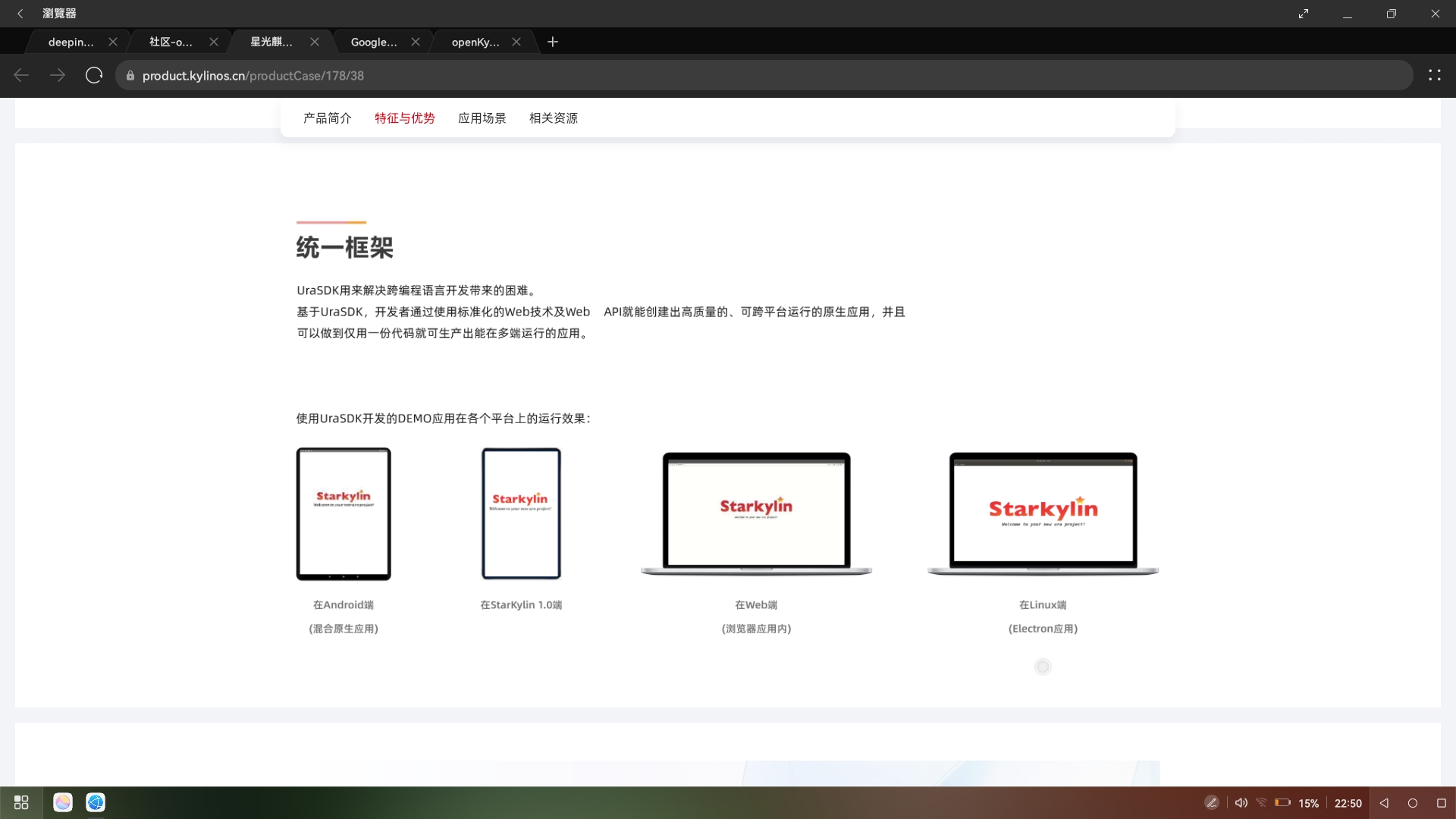Toggle fullscreen with the expand-arrows icon
Screen dimensions: 1456x819
click(x=1303, y=13)
